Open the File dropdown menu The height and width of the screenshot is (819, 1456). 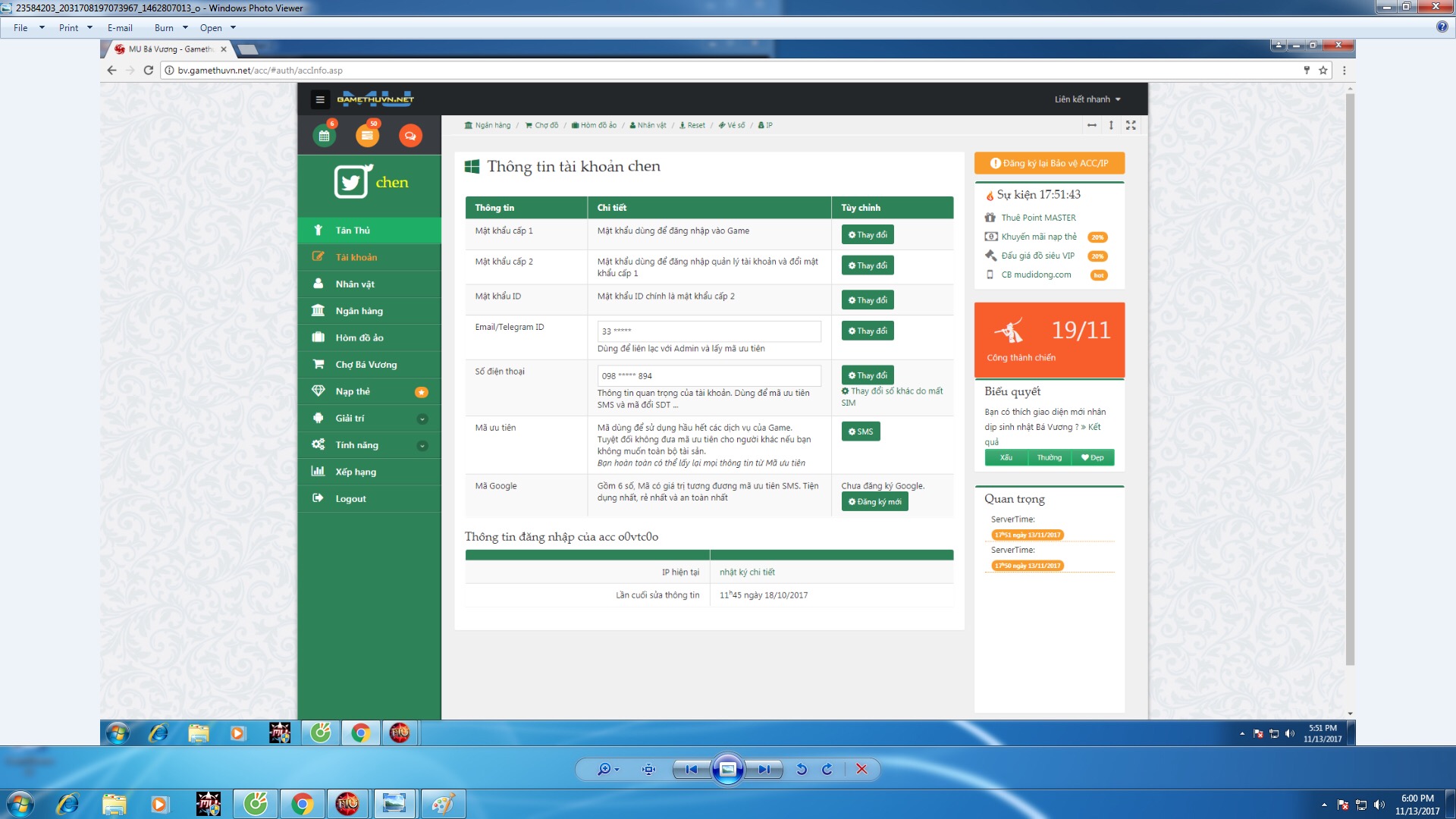click(20, 28)
